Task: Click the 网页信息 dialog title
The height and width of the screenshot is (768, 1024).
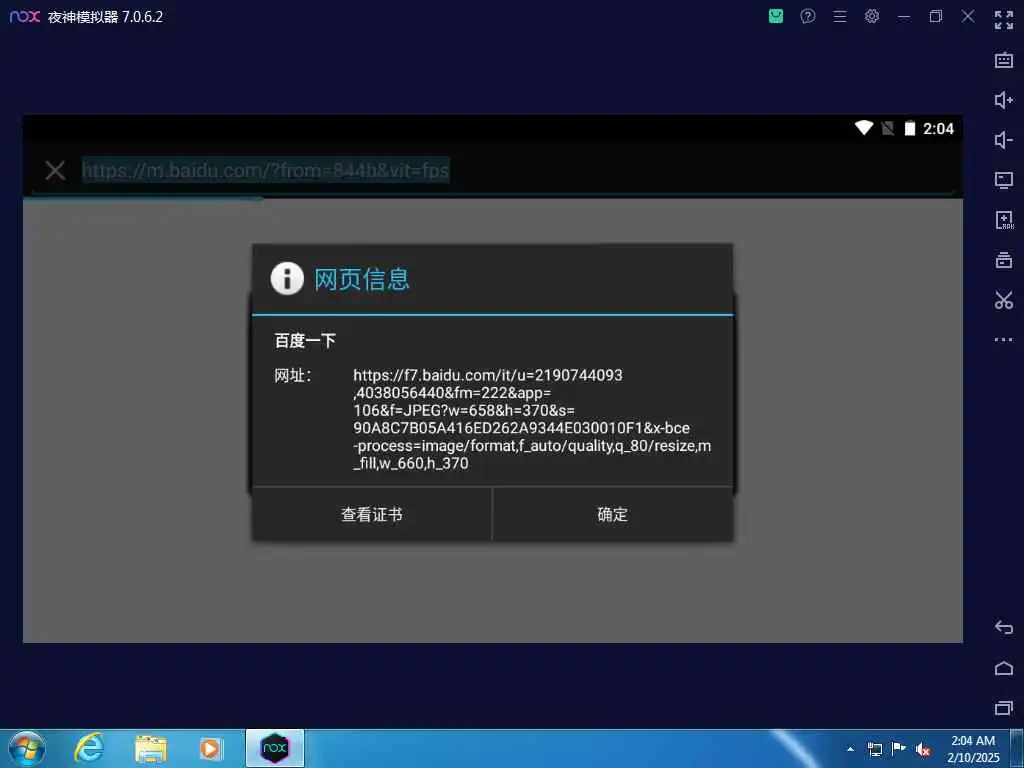Action: (x=362, y=279)
